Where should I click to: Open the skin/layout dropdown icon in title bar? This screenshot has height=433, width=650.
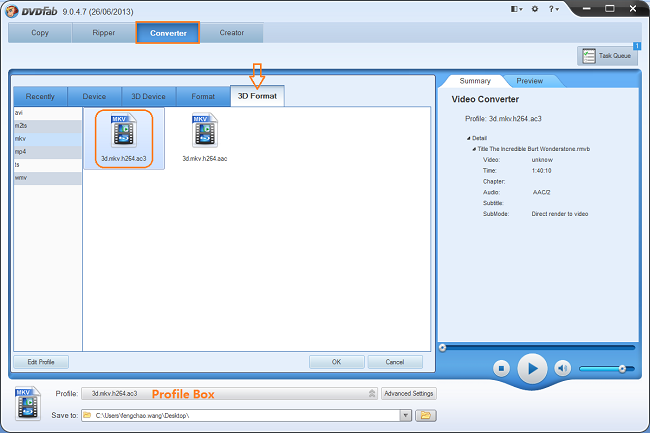tap(516, 9)
